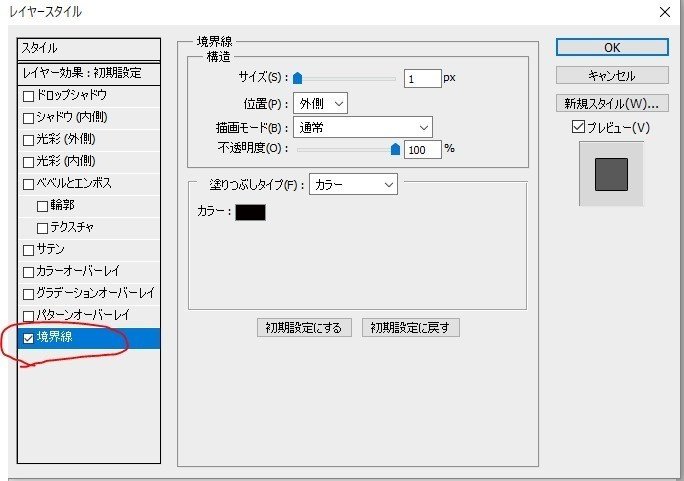The height and width of the screenshot is (481, 684).
Task: Check the 光彩 (内側) effect box
Action: [28, 162]
